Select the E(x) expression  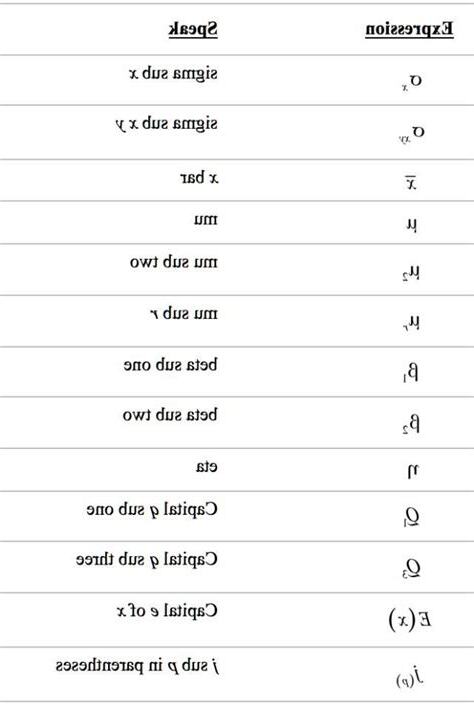click(410, 620)
